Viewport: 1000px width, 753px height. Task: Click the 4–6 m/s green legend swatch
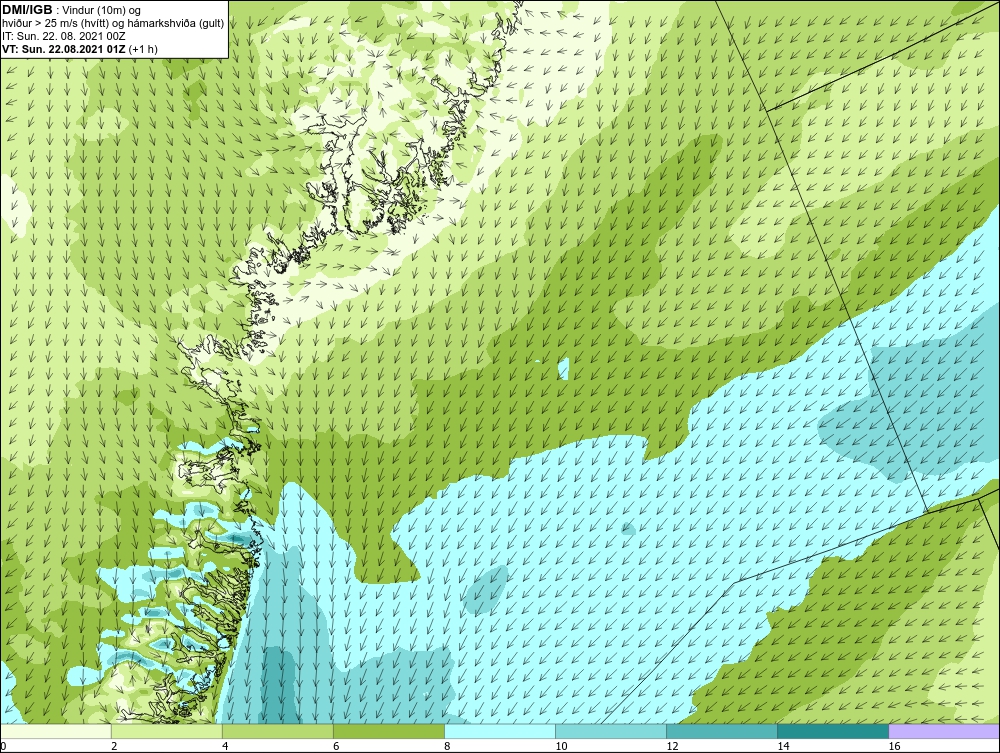coord(277,731)
